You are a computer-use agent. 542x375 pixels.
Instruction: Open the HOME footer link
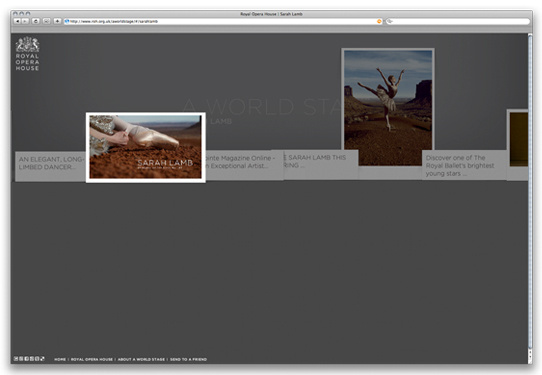tap(60, 359)
